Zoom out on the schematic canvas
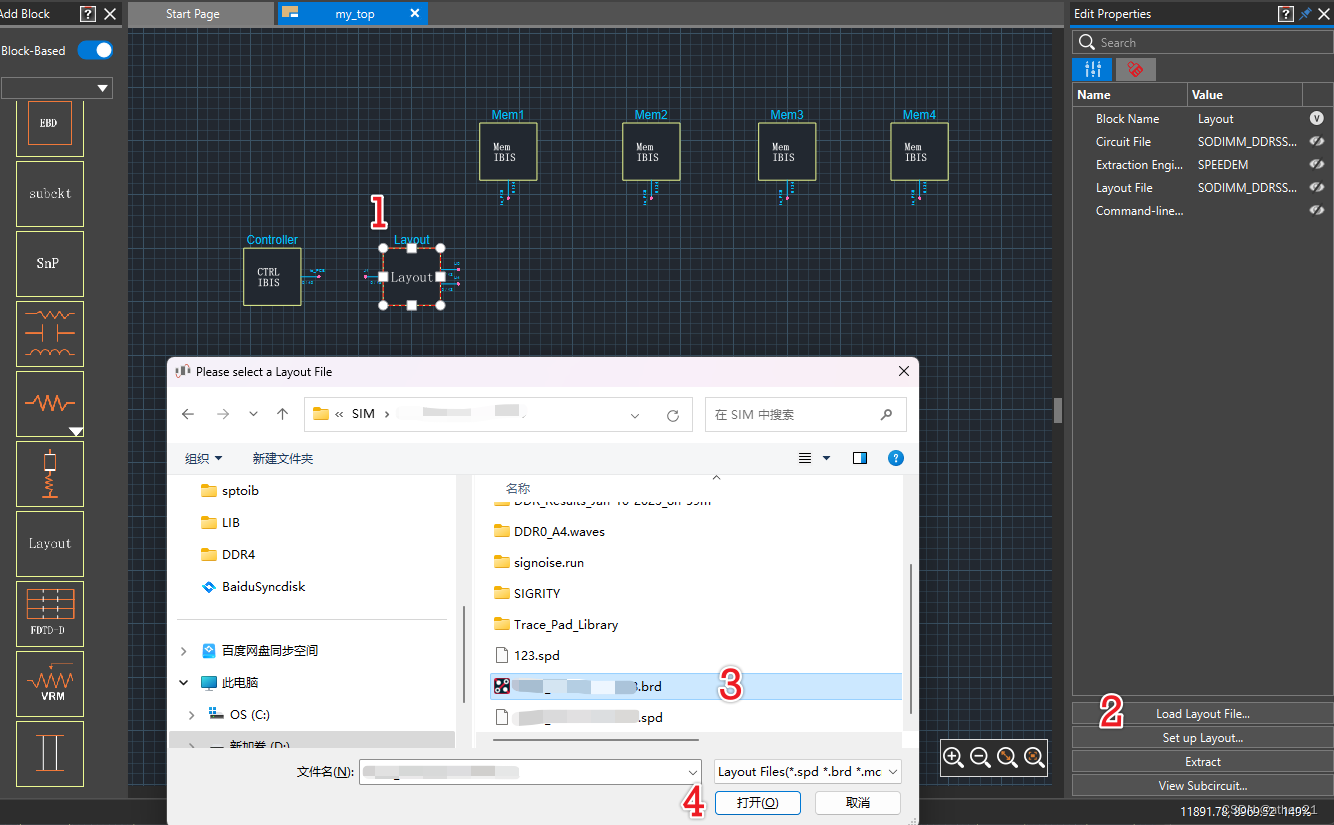The height and width of the screenshot is (825, 1334). (981, 758)
